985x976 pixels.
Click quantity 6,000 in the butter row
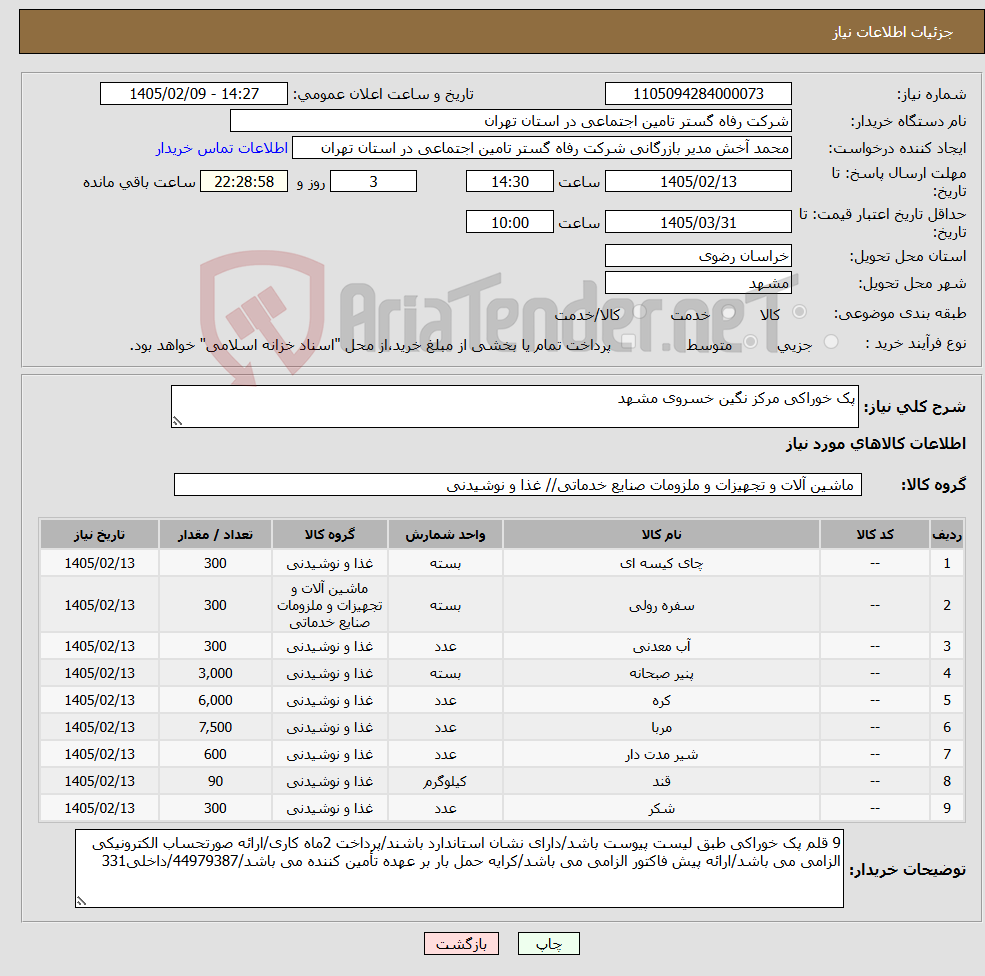[215, 700]
